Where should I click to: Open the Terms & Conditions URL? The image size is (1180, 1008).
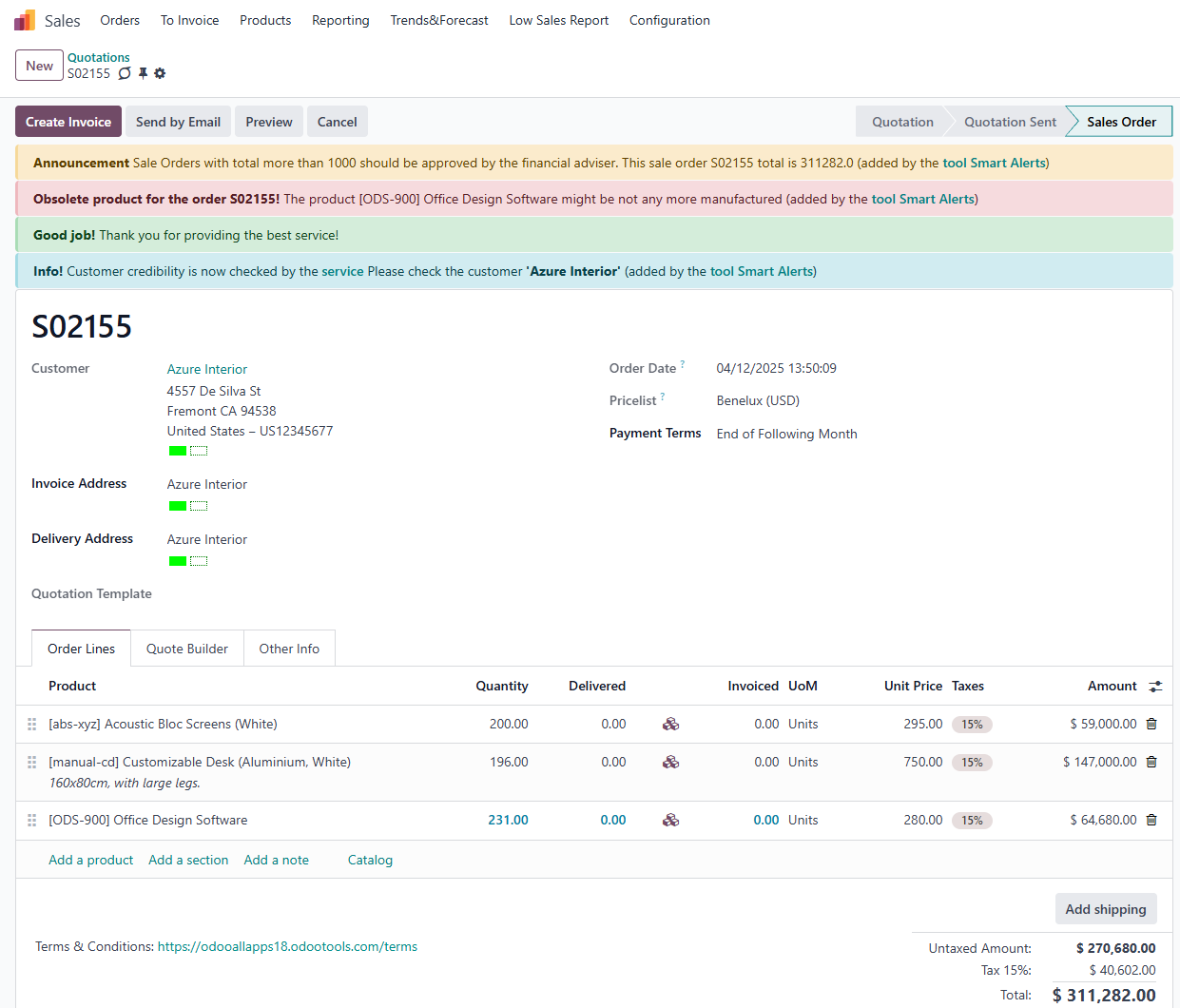click(x=287, y=946)
